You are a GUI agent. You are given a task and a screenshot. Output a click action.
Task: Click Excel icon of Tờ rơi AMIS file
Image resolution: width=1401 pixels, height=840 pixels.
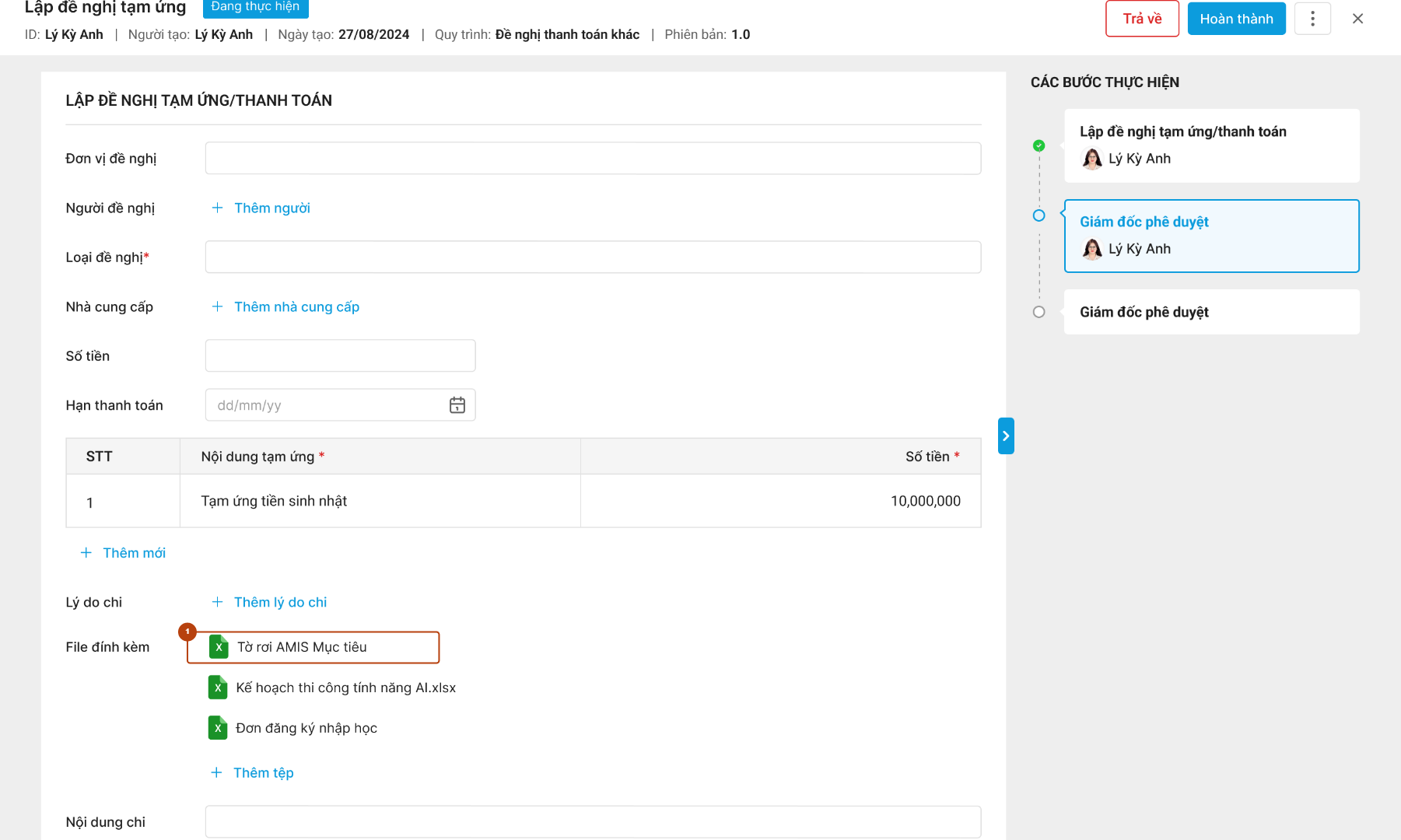pyautogui.click(x=219, y=647)
